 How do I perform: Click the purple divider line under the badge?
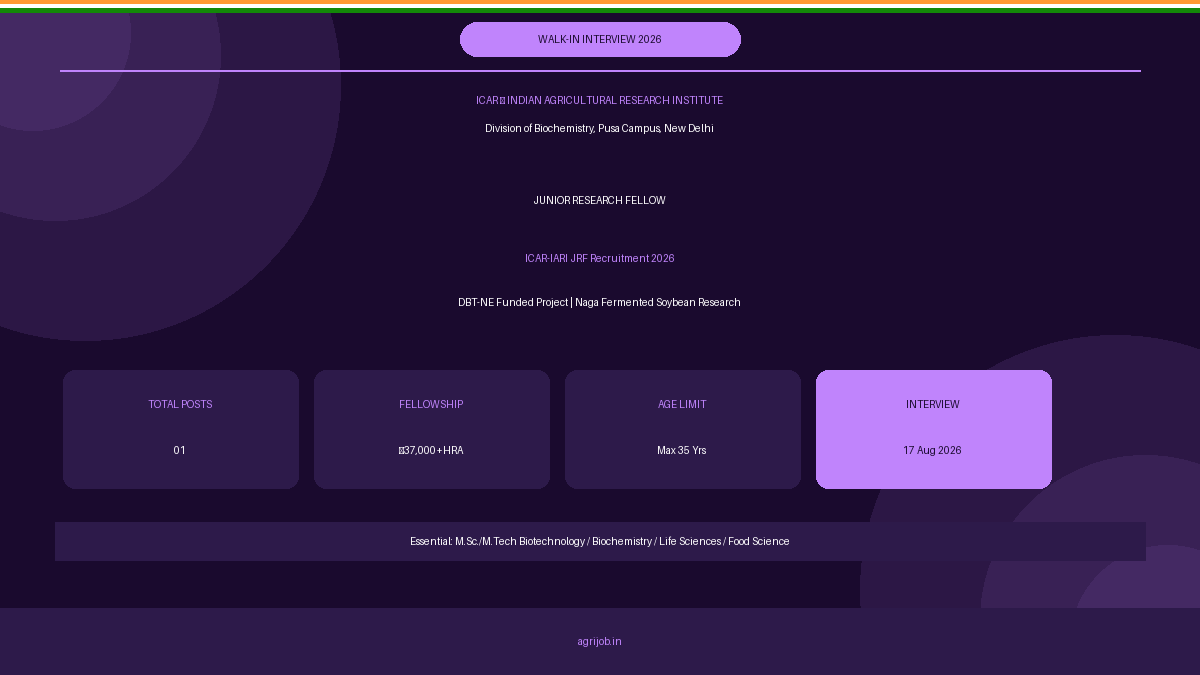tap(600, 71)
